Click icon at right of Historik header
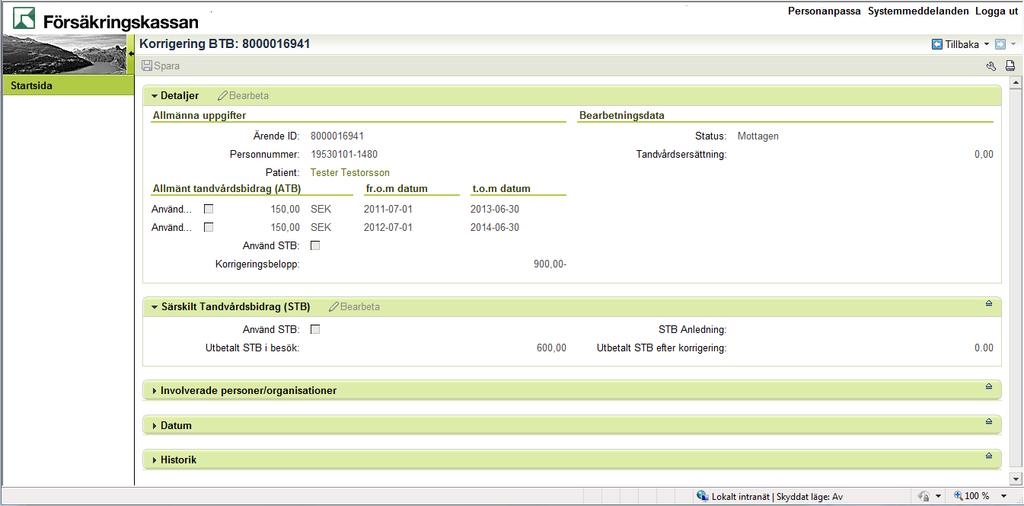 pyautogui.click(x=989, y=456)
